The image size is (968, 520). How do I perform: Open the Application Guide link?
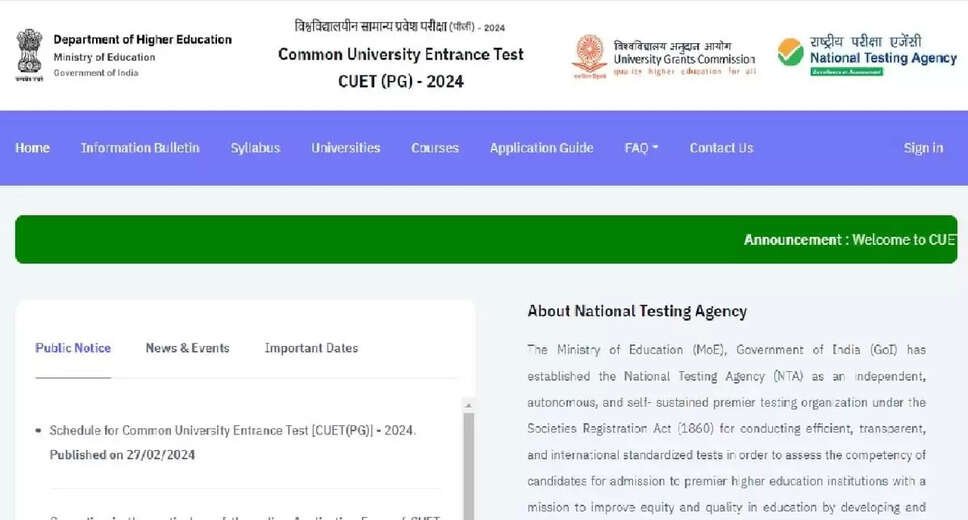click(541, 148)
